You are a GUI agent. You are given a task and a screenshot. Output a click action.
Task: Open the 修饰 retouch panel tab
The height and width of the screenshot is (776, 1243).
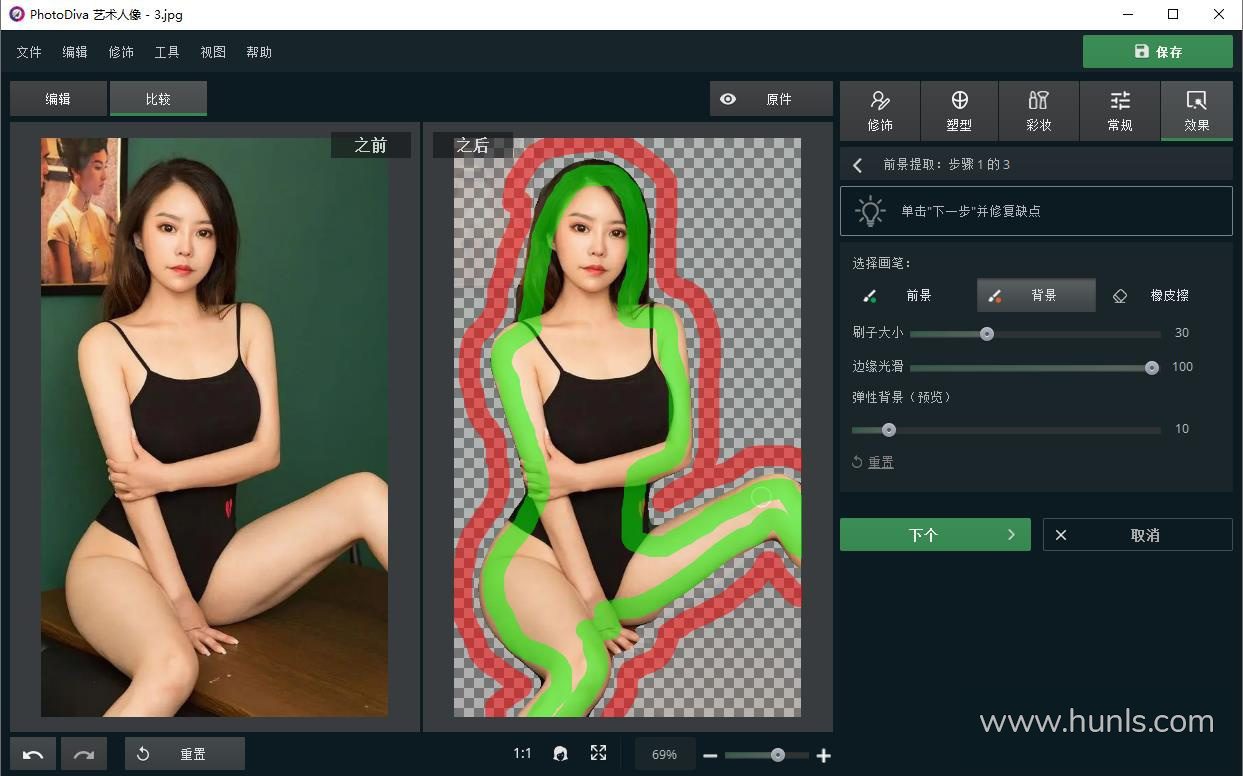880,111
